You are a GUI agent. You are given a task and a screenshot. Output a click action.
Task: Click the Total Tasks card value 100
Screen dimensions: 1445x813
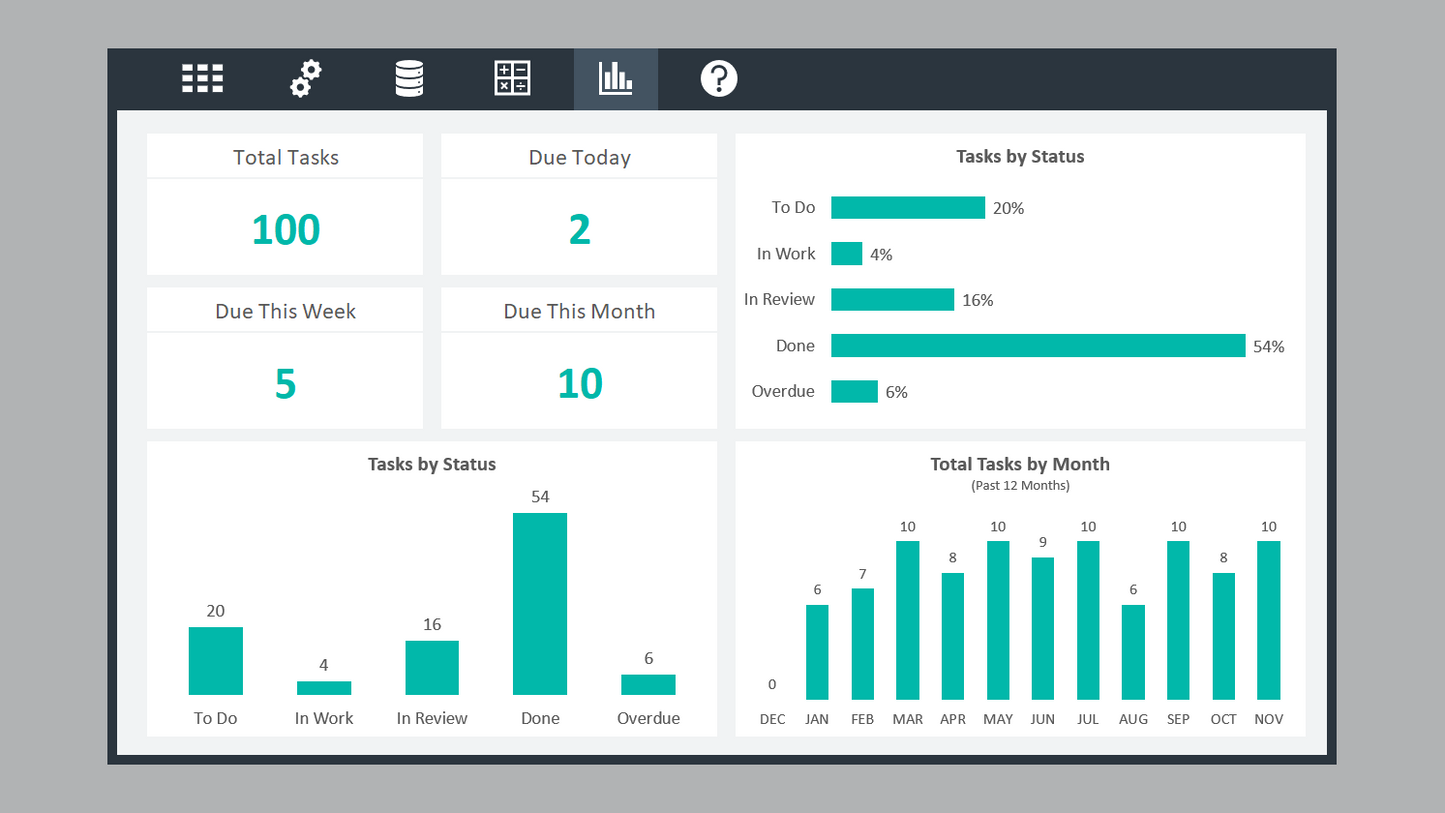[x=285, y=229]
